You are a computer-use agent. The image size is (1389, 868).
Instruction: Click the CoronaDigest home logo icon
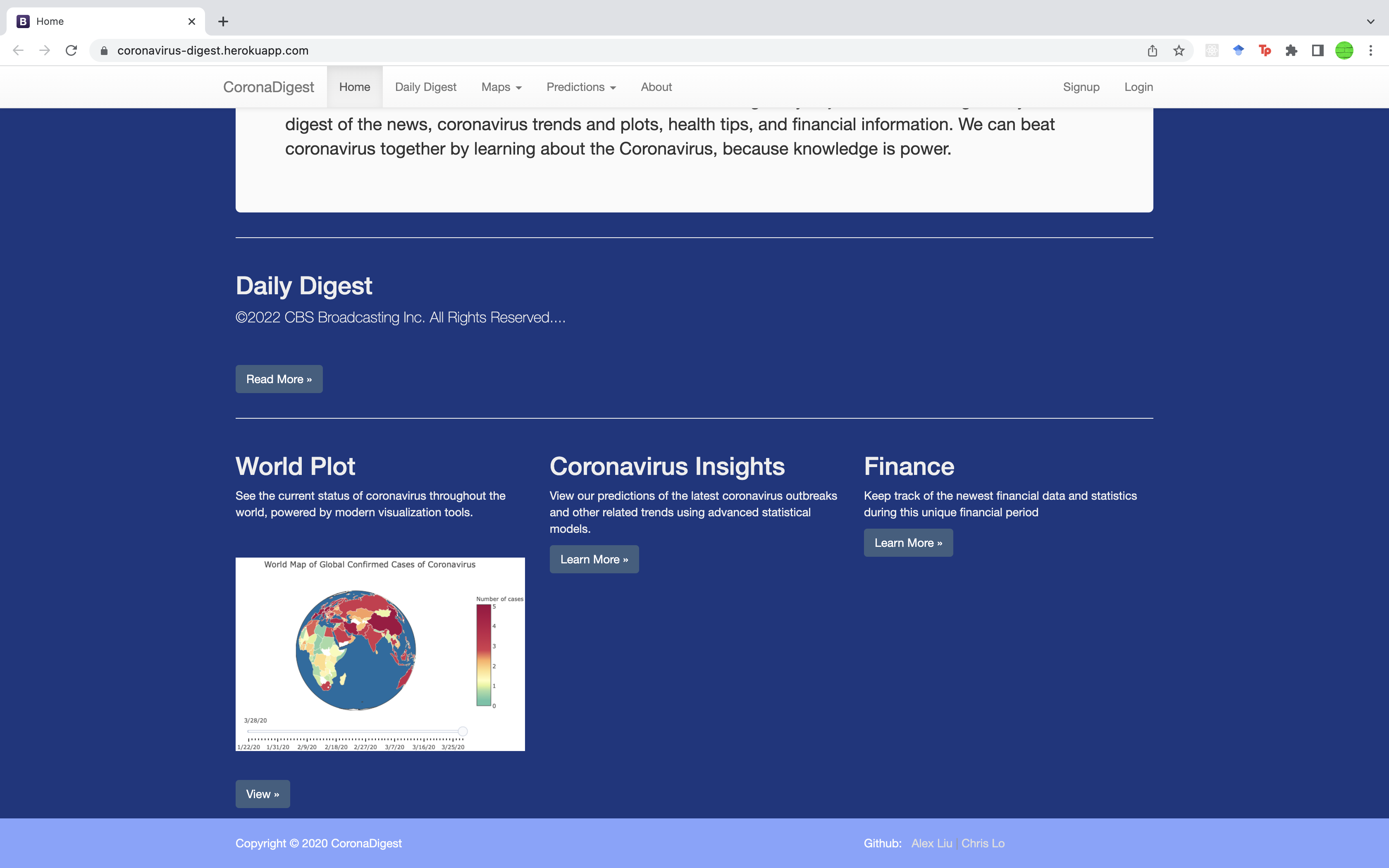(x=268, y=86)
